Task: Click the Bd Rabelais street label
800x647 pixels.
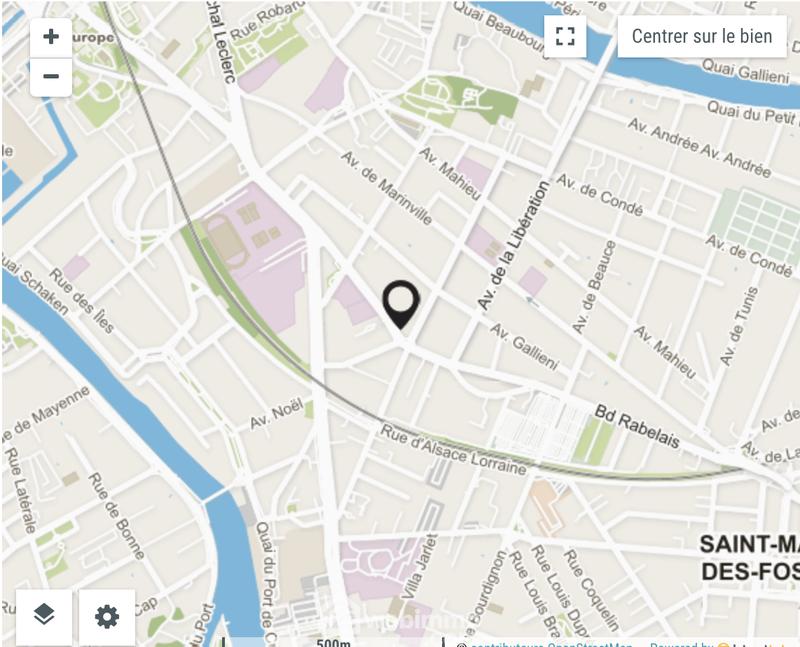Action: [637, 427]
